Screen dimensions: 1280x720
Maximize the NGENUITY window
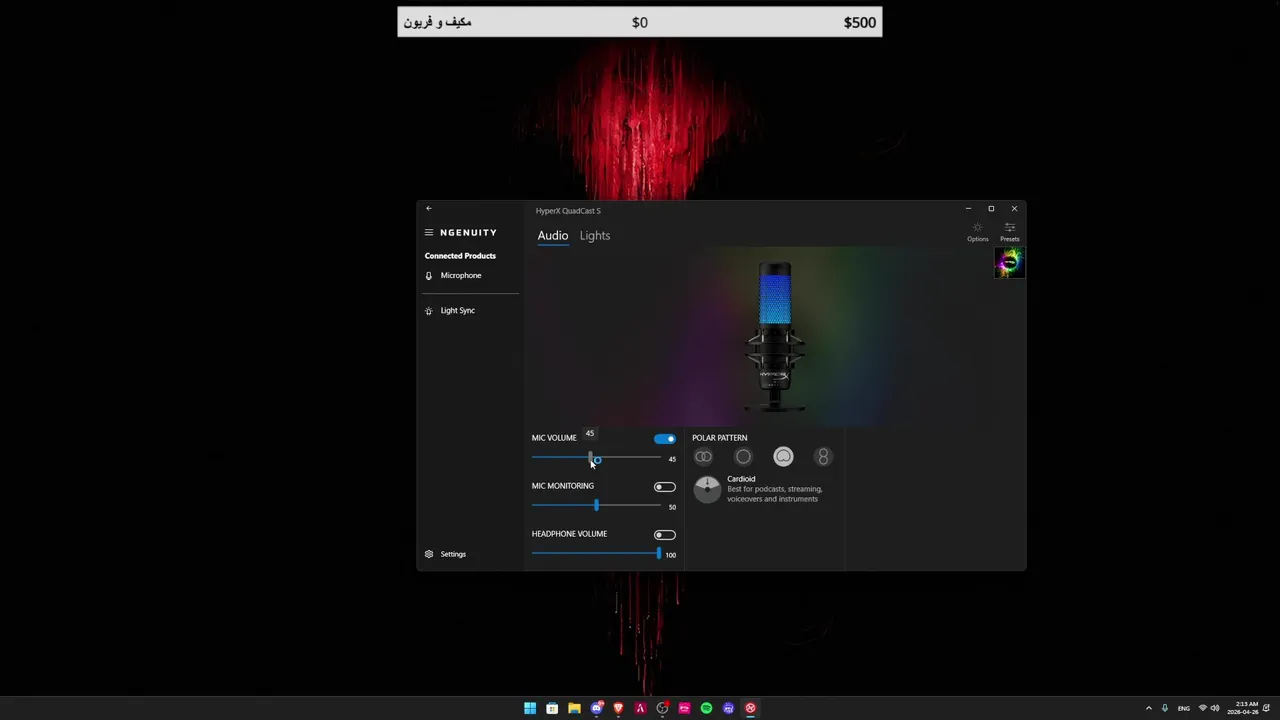(991, 208)
